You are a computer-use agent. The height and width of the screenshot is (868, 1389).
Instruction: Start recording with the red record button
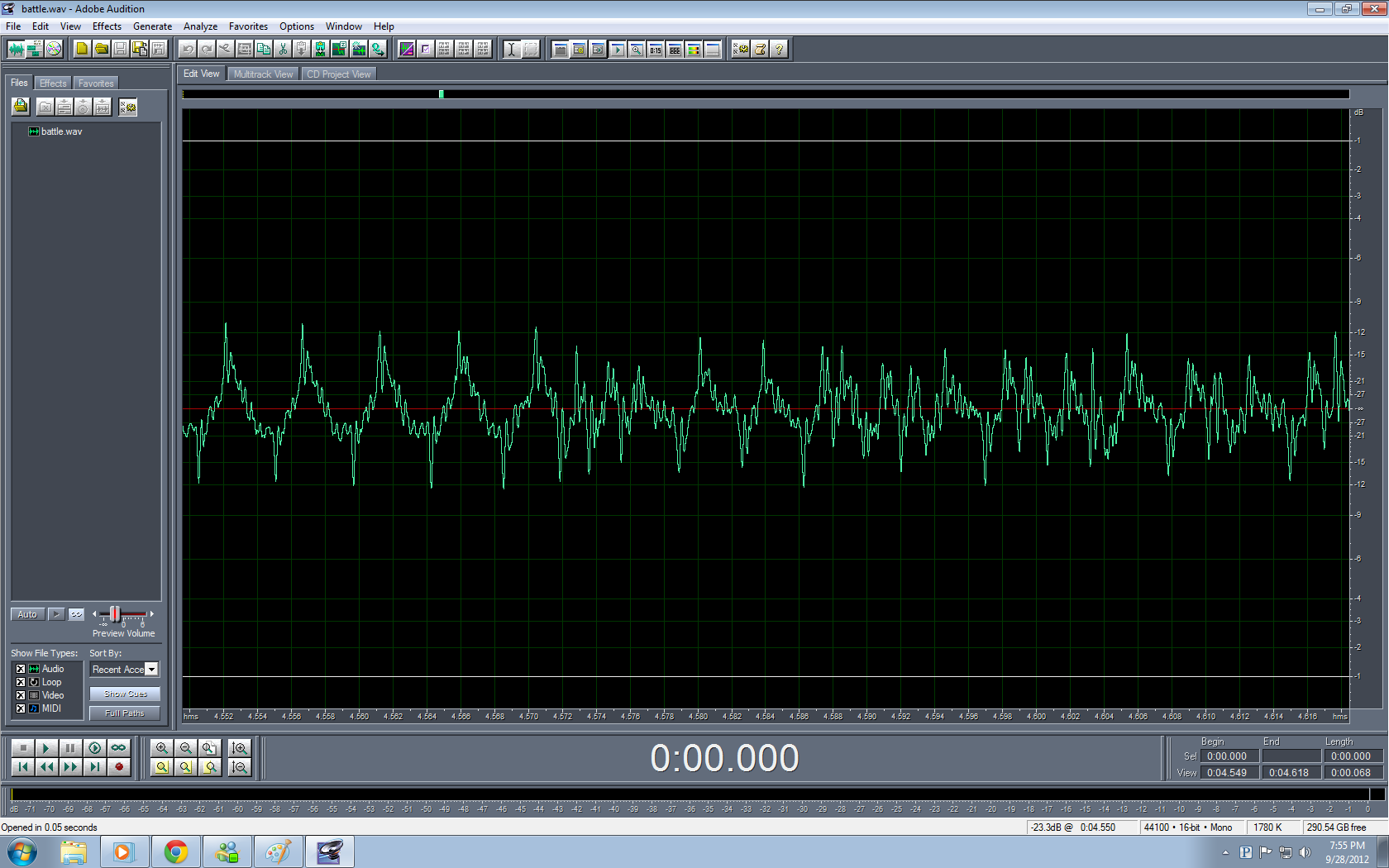pos(119,767)
